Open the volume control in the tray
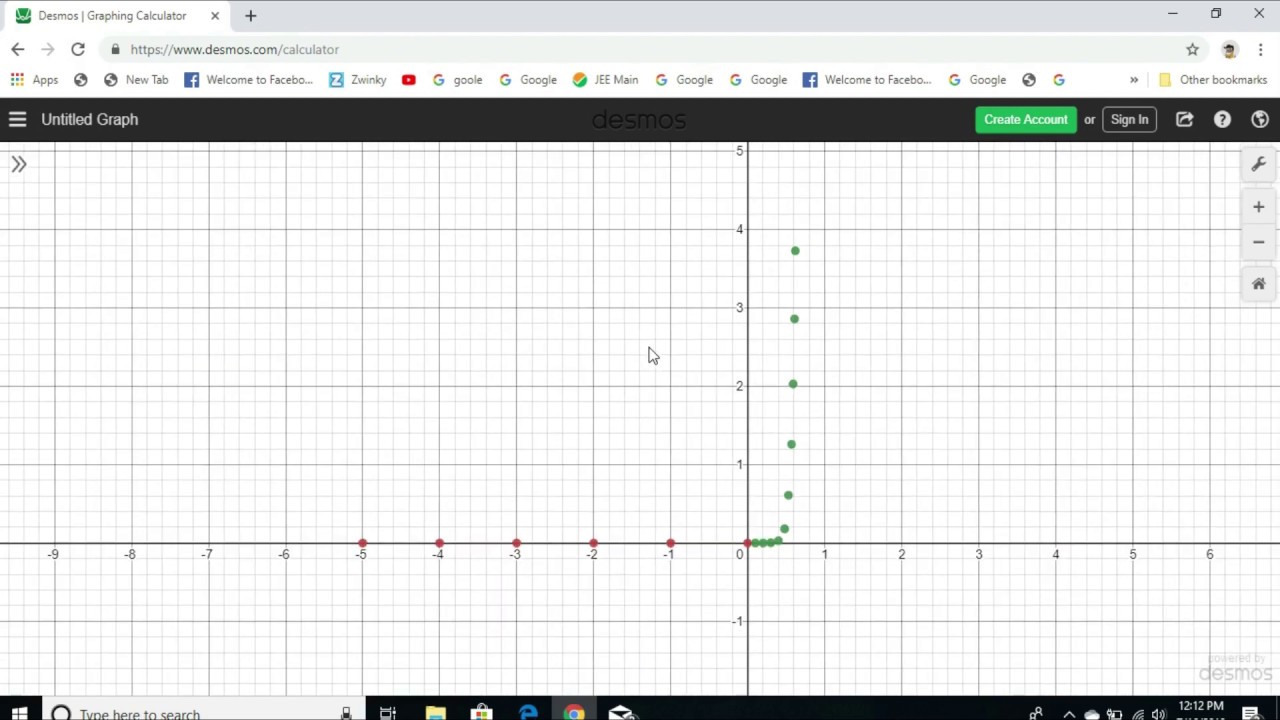1280x720 pixels. point(1159,714)
